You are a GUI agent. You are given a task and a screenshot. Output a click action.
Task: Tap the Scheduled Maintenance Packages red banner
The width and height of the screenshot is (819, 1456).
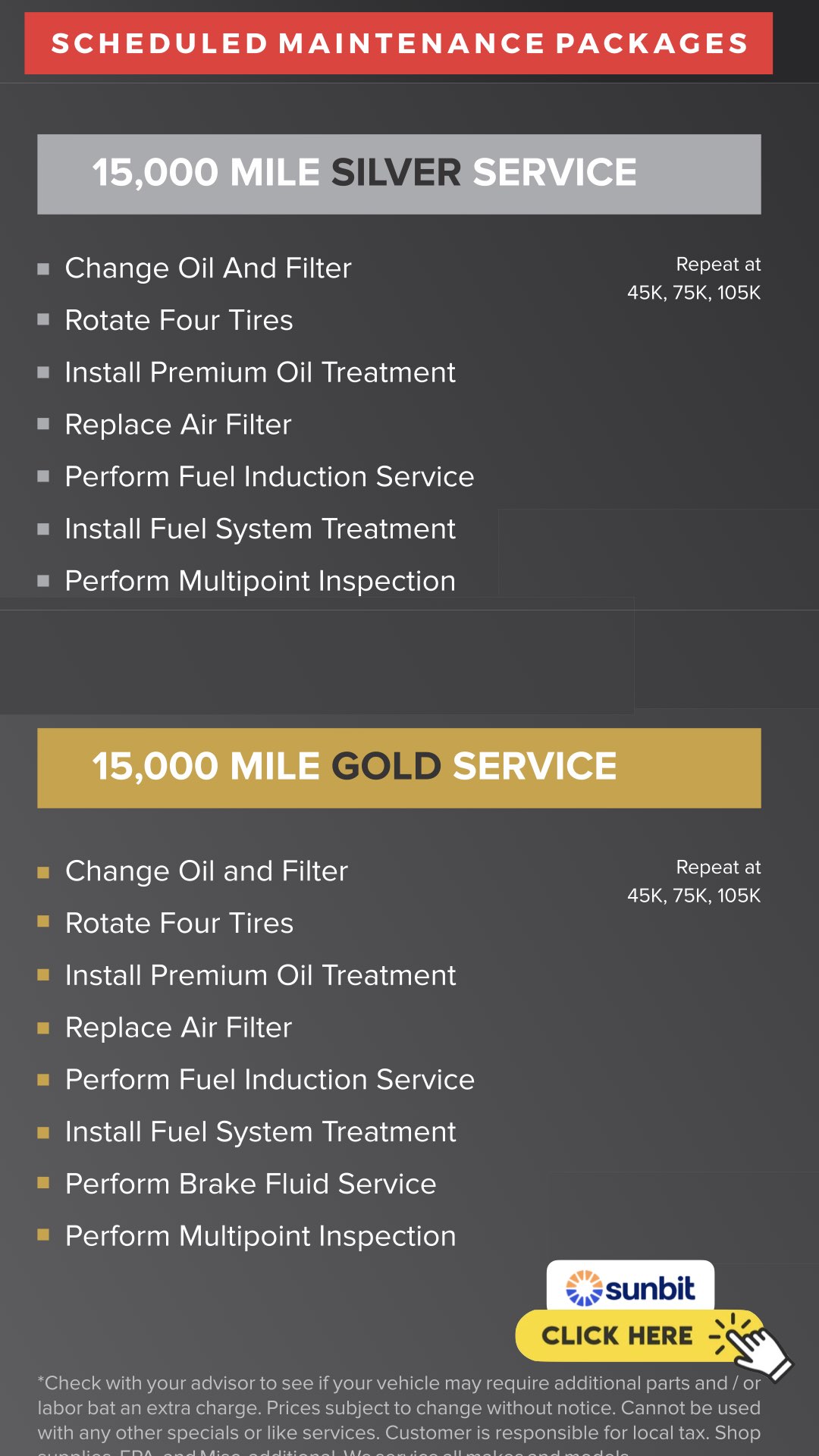click(x=399, y=43)
